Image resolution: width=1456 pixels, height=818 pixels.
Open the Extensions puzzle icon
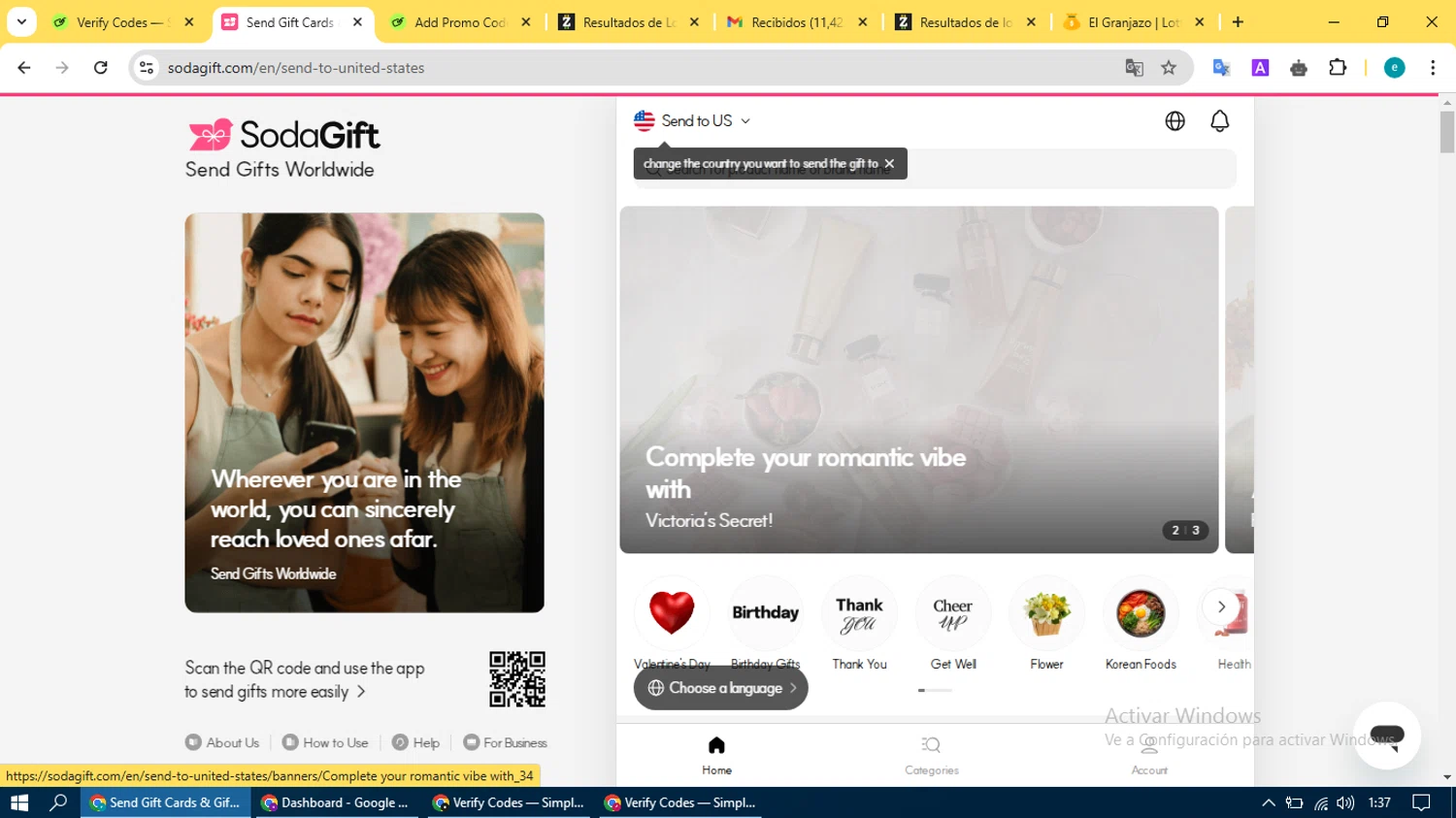pos(1338,68)
